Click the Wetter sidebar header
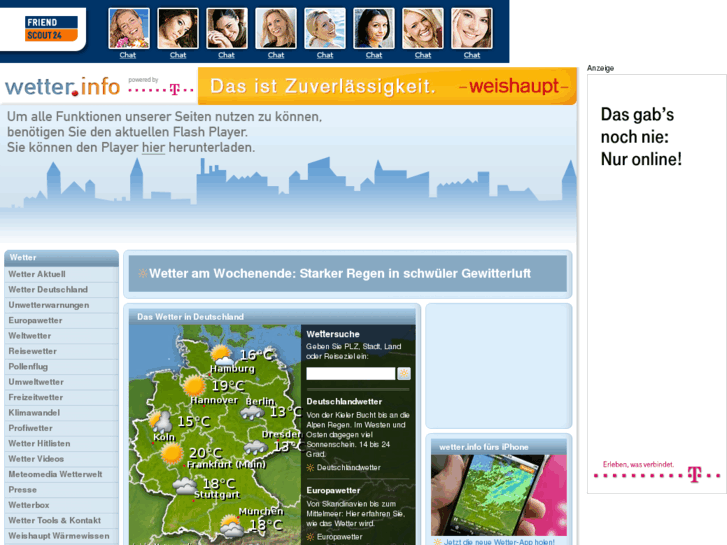The image size is (727, 545). (x=61, y=258)
